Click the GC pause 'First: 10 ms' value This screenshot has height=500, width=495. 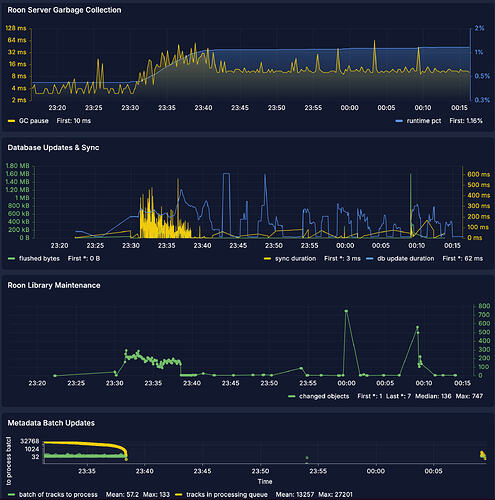point(74,121)
